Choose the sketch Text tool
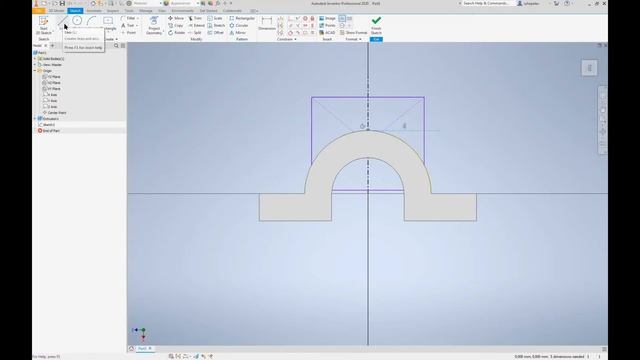The height and width of the screenshot is (360, 640). [128, 25]
